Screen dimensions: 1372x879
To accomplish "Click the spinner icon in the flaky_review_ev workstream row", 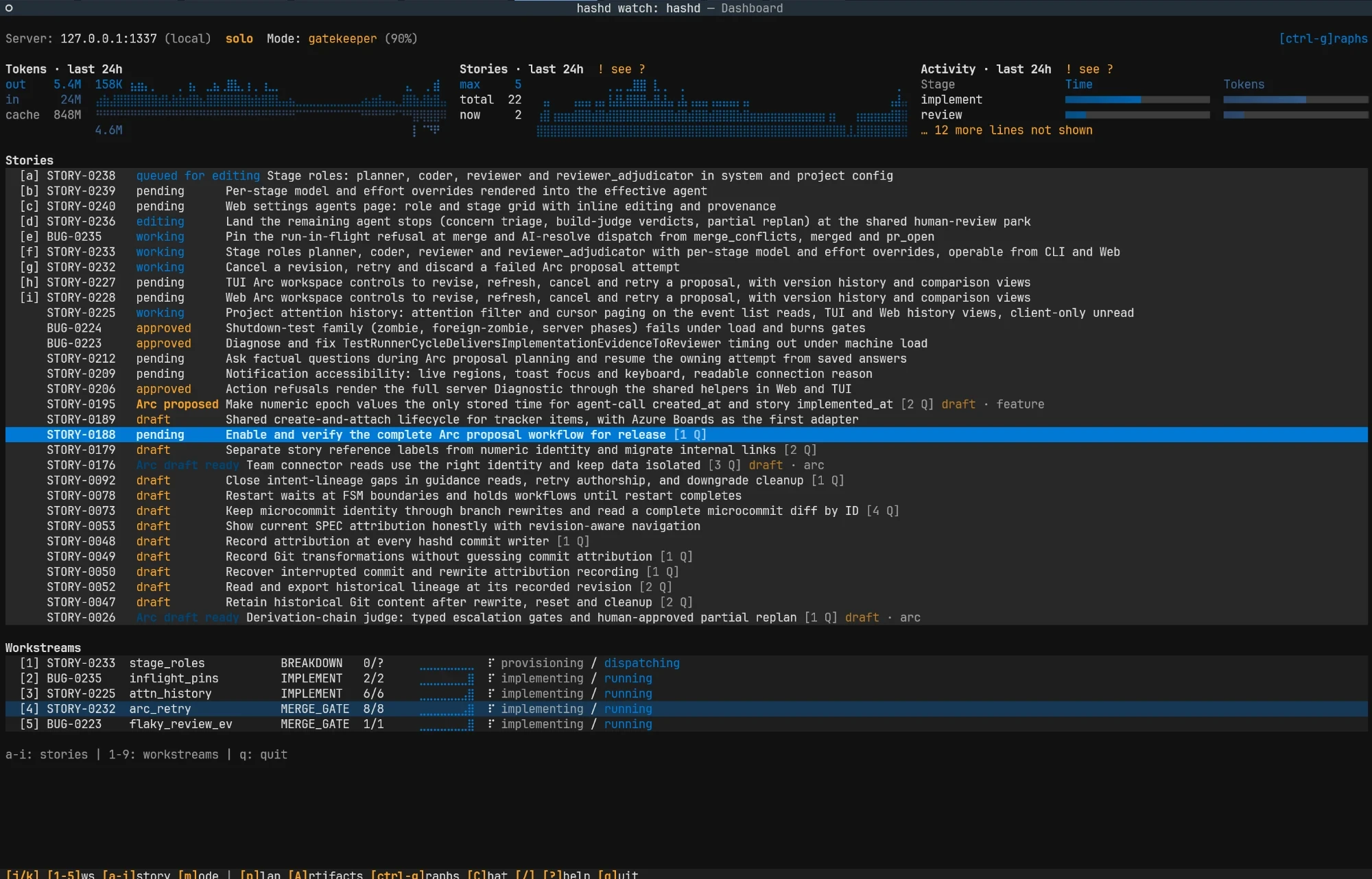I will (x=491, y=724).
